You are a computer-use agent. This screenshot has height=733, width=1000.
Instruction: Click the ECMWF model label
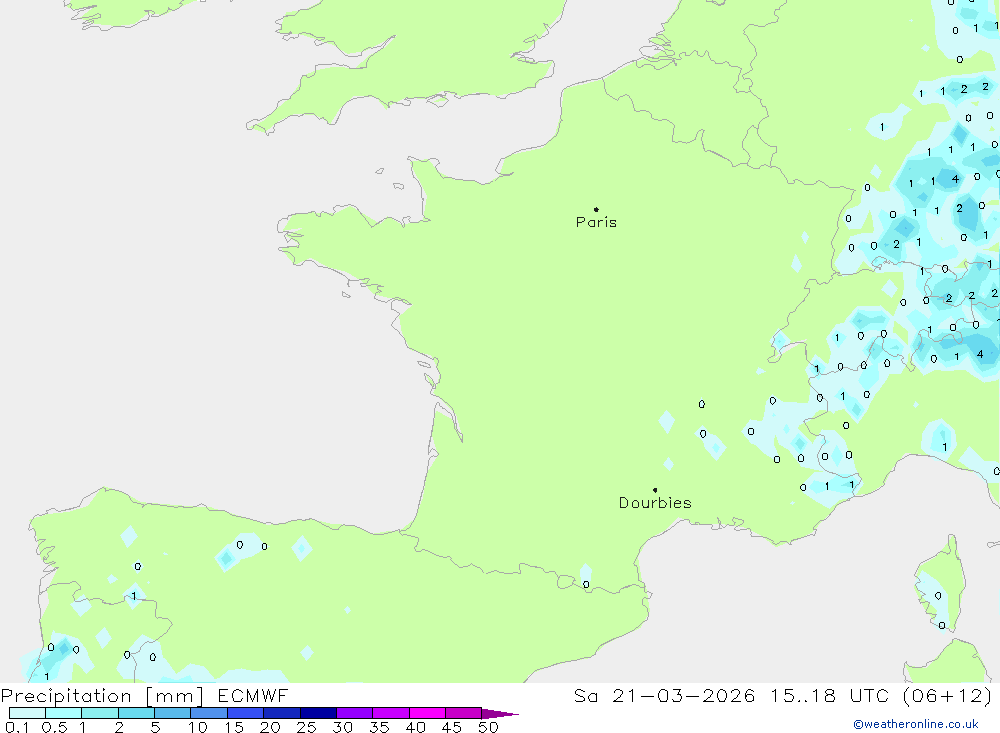(252, 696)
